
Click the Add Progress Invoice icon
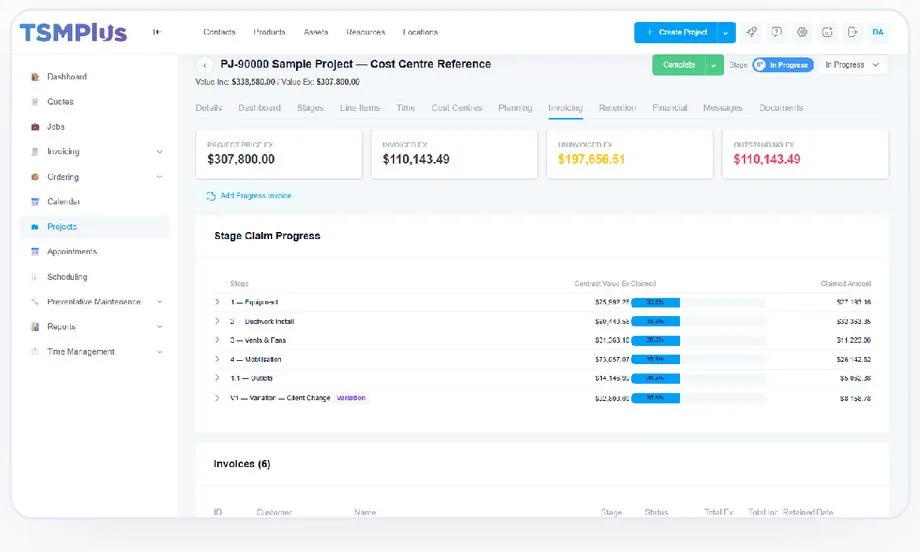[211, 196]
